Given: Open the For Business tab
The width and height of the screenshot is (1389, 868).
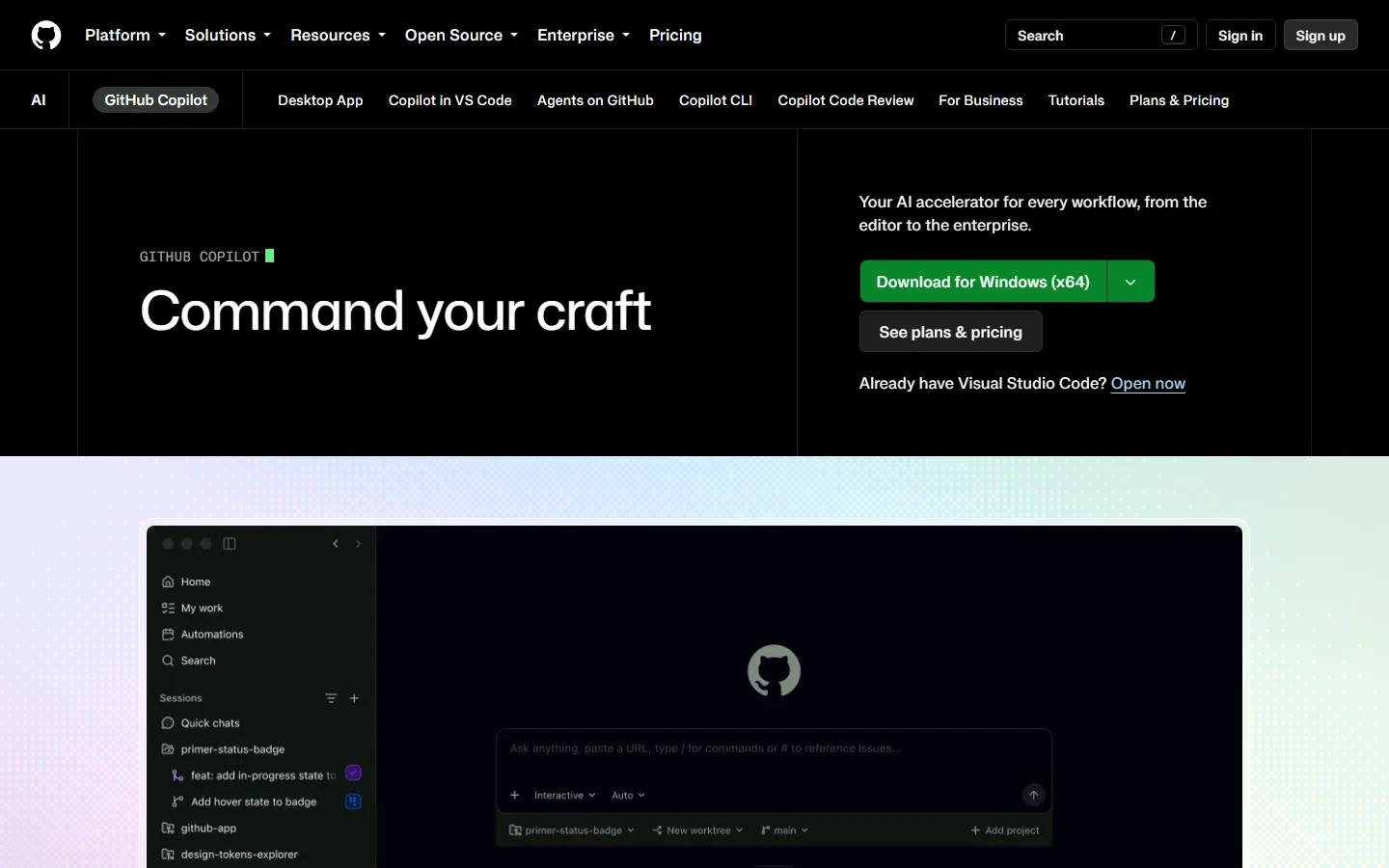Looking at the screenshot, I should tap(981, 100).
